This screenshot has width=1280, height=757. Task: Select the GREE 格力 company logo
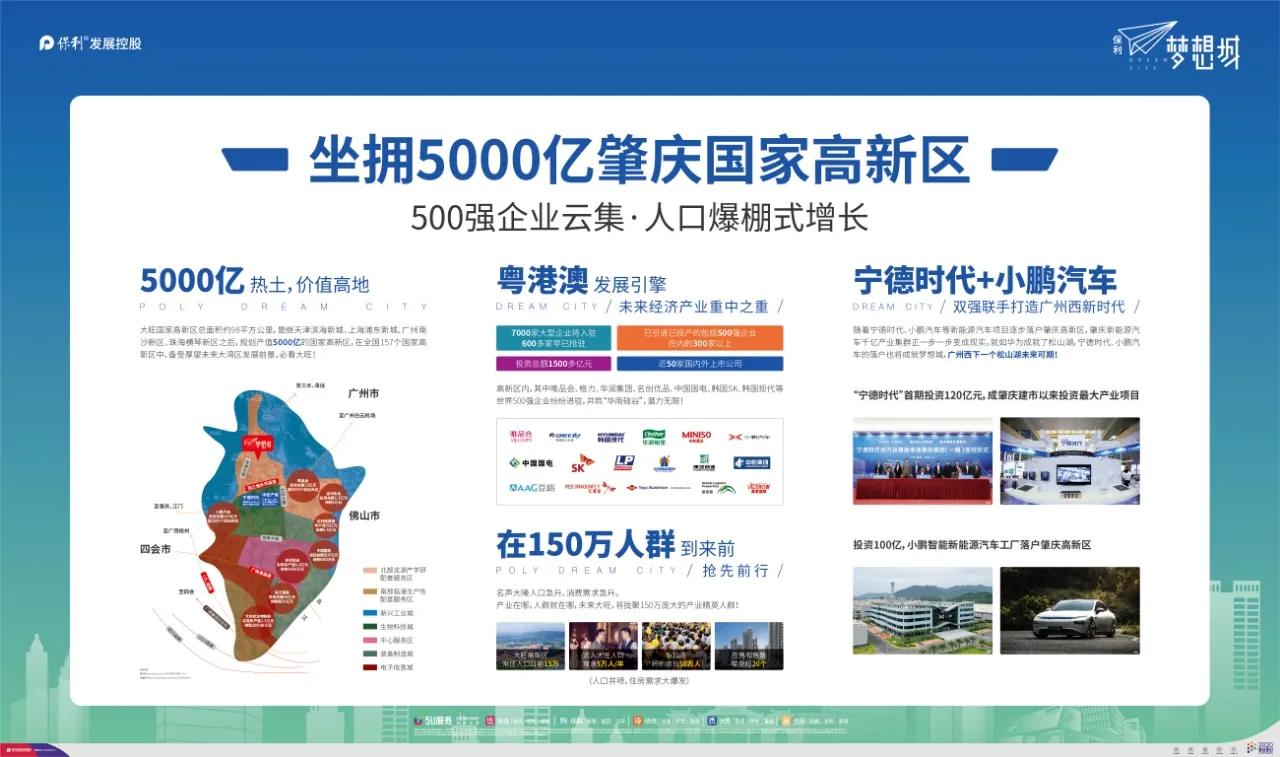[x=563, y=437]
